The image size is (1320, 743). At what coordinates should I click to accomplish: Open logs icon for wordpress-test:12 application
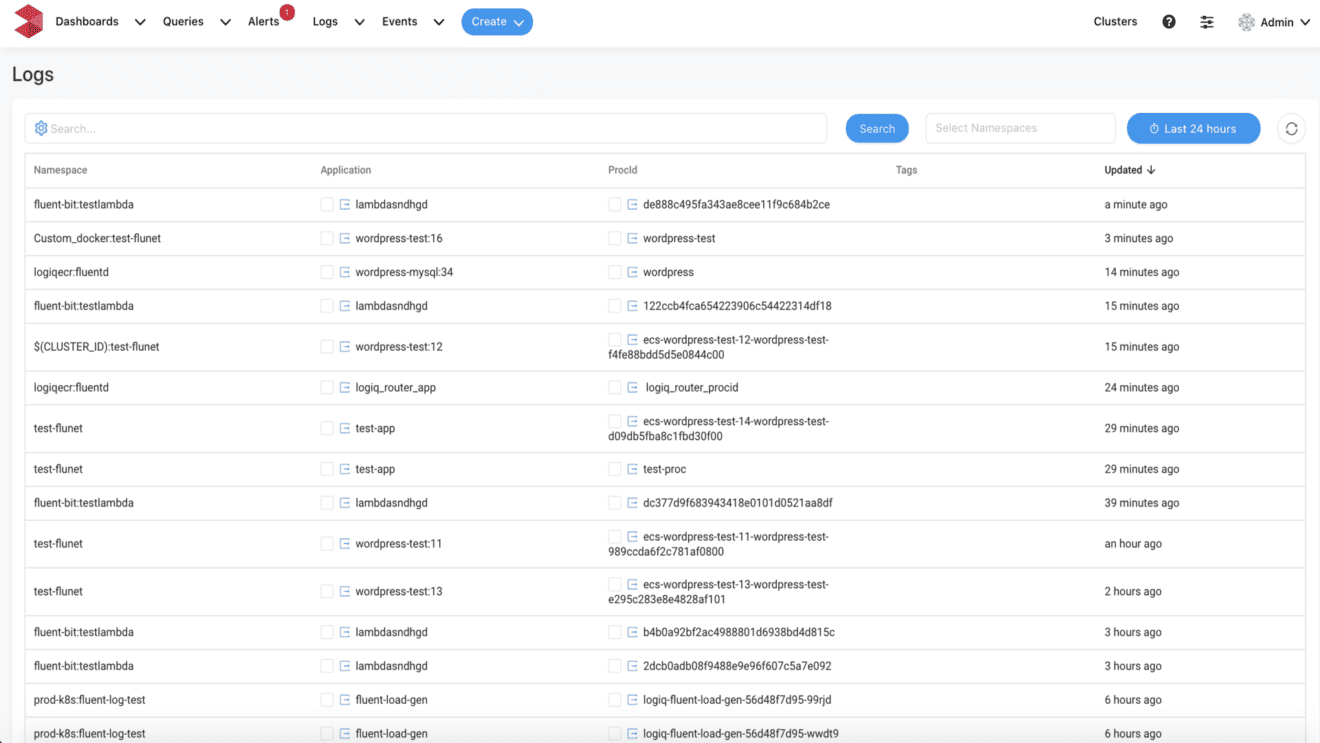click(x=345, y=347)
